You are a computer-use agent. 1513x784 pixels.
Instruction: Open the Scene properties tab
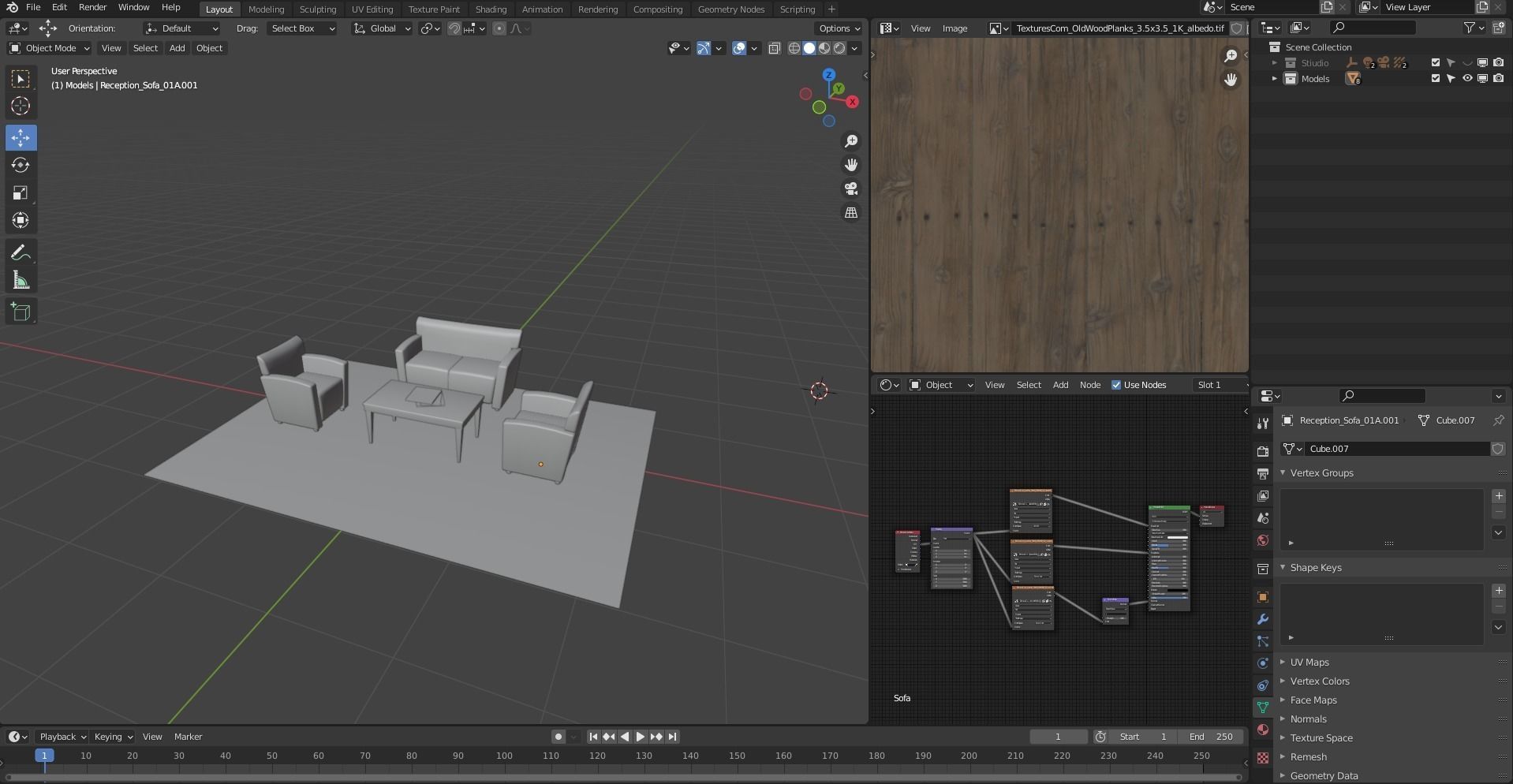pos(1263,518)
